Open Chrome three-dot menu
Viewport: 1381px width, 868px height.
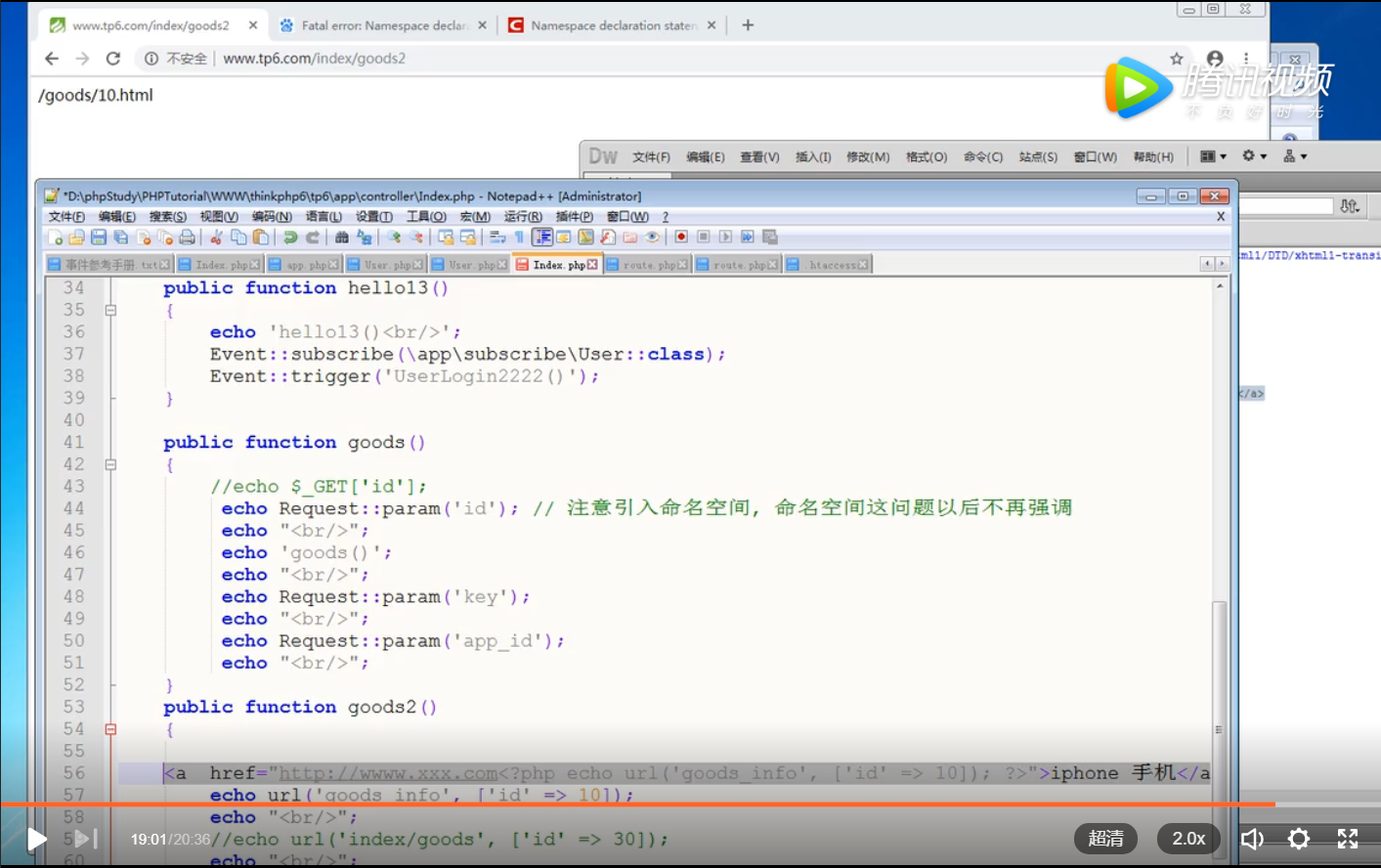coord(1246,59)
